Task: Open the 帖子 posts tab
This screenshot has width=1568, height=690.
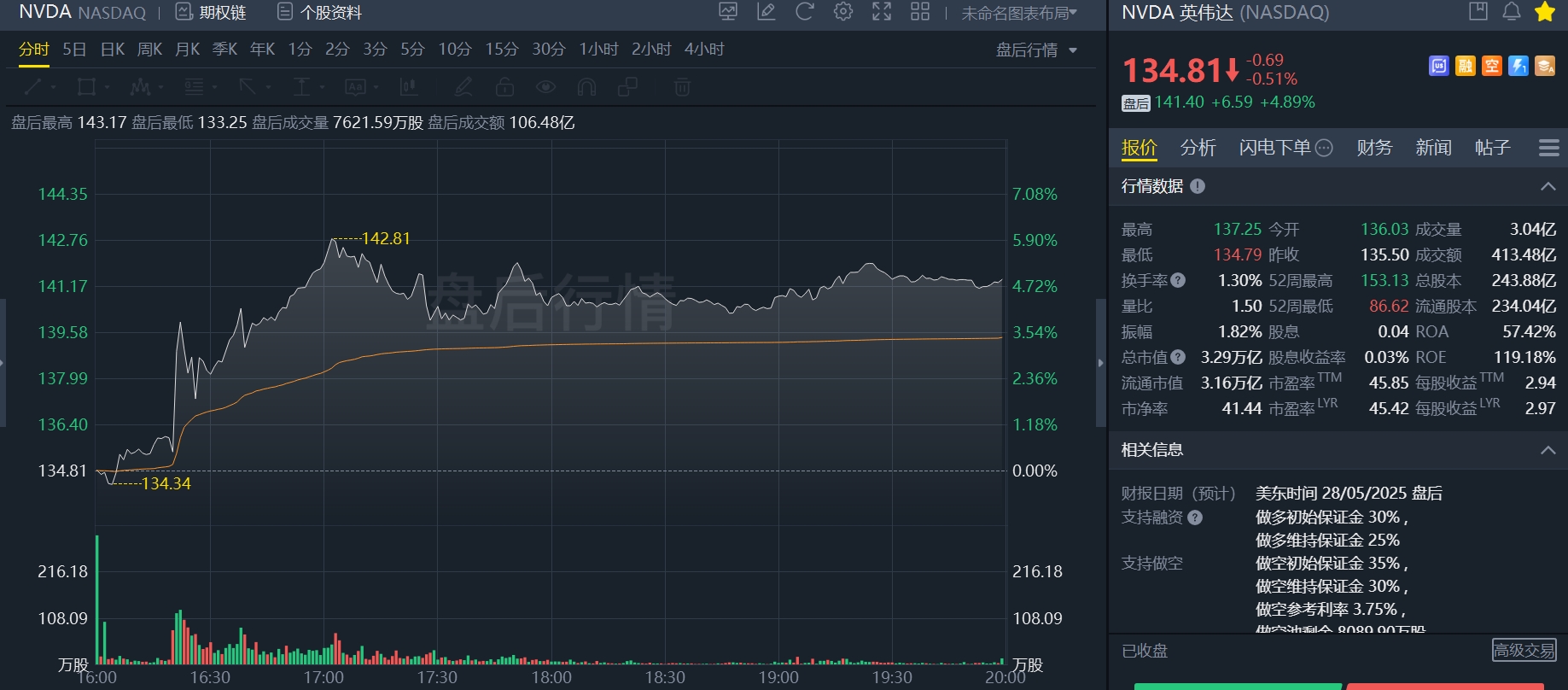Action: click(x=1493, y=148)
